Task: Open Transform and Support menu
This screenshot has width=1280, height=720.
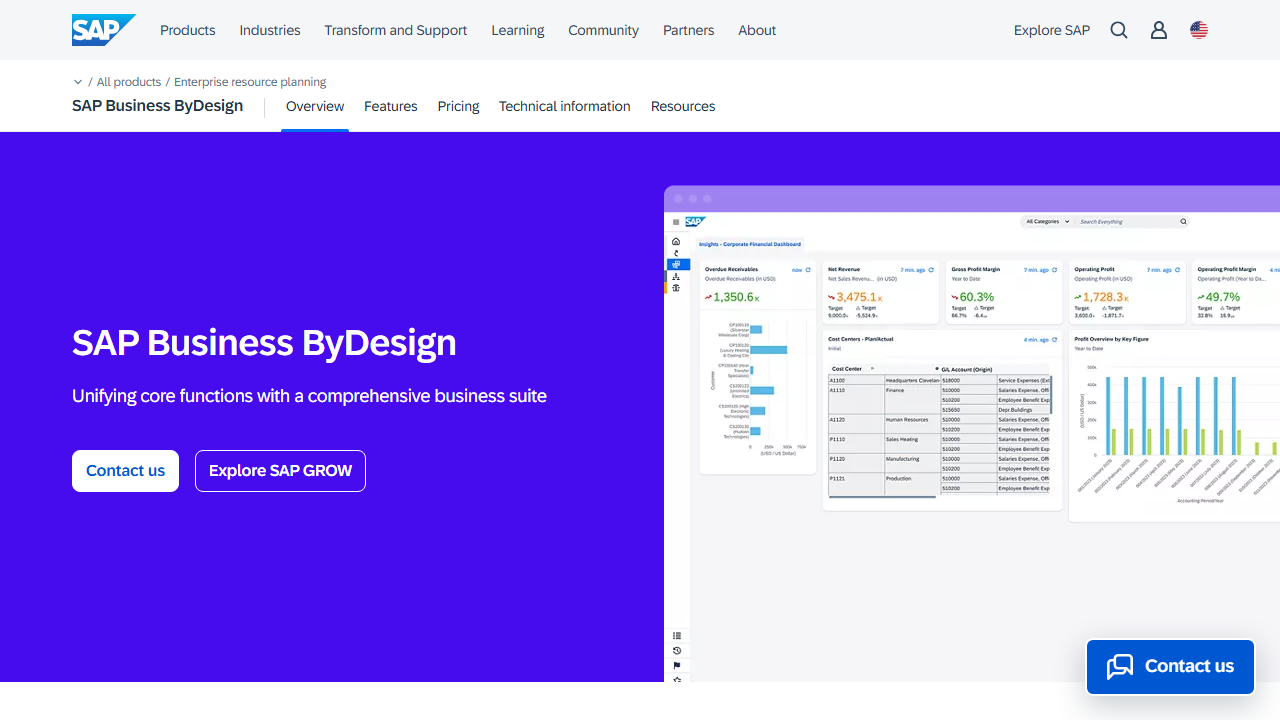Action: 396,30
